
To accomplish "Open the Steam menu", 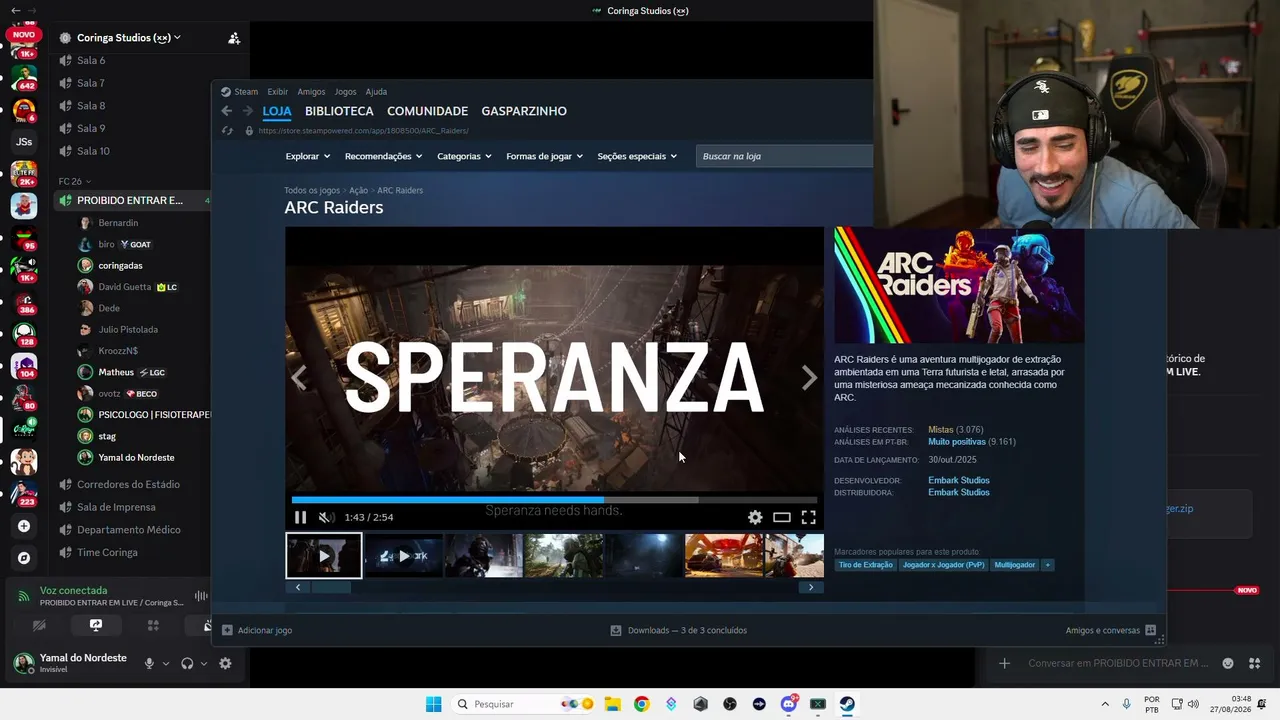I will tap(246, 92).
